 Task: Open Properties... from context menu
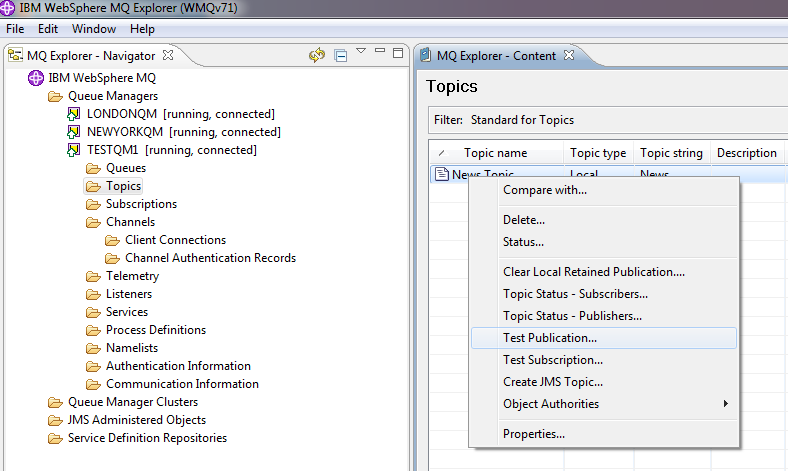[604, 434]
